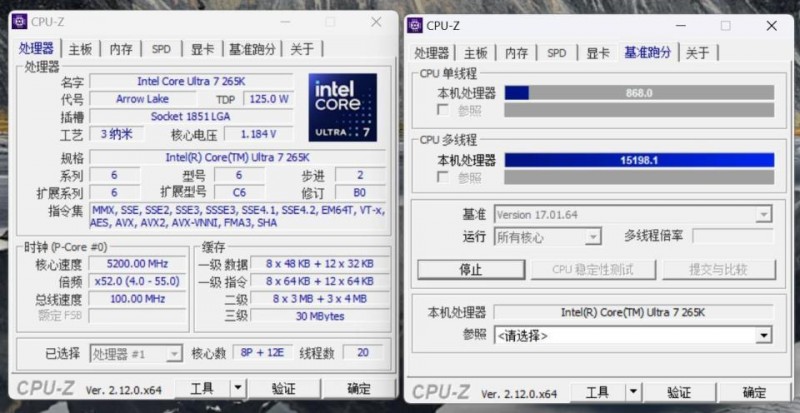Viewport: 800px width, 413px height.
Task: Click the CPU-Z app icon in right window title bar
Action: (x=415, y=26)
